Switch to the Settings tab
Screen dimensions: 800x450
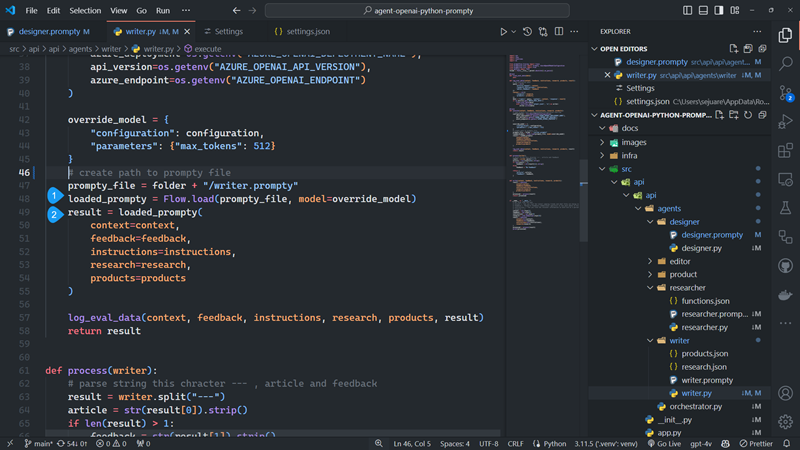click(x=228, y=32)
